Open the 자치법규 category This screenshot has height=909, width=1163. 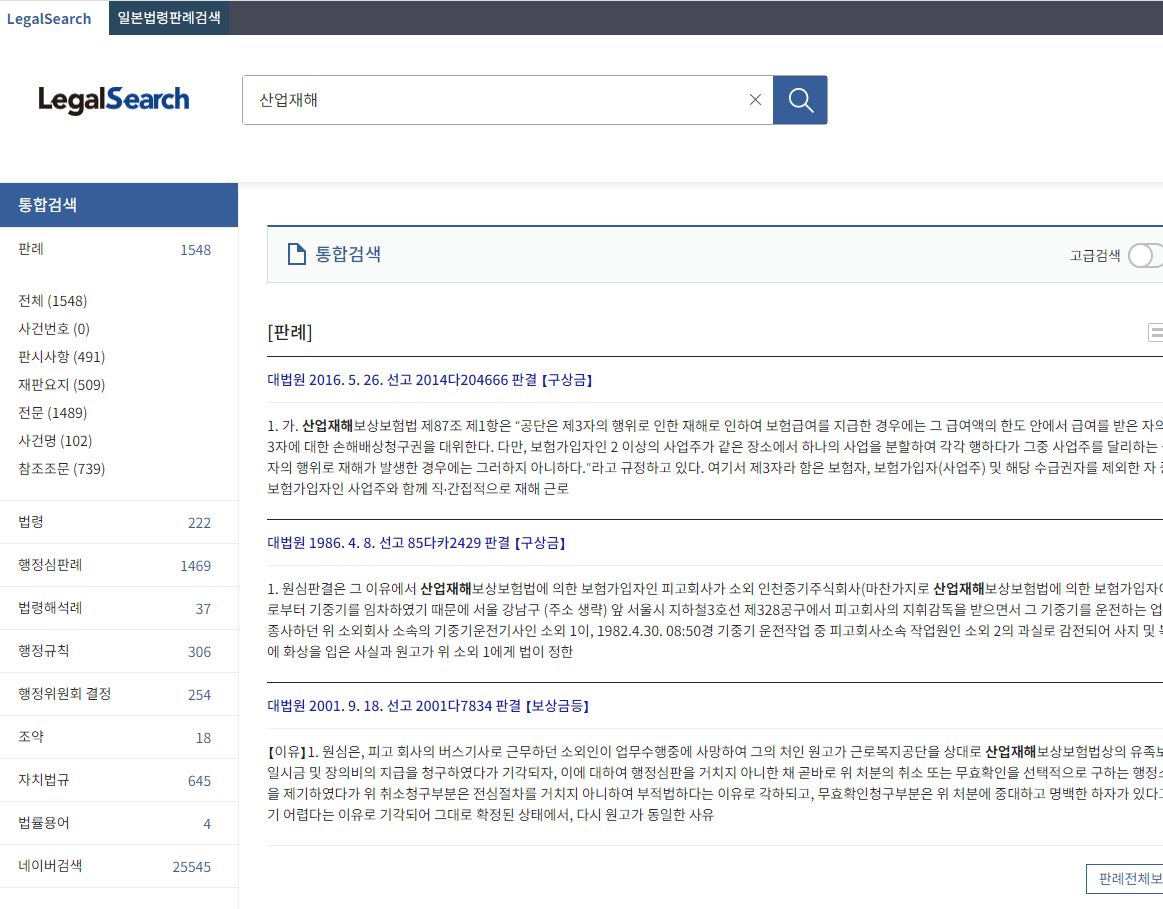tap(119, 780)
